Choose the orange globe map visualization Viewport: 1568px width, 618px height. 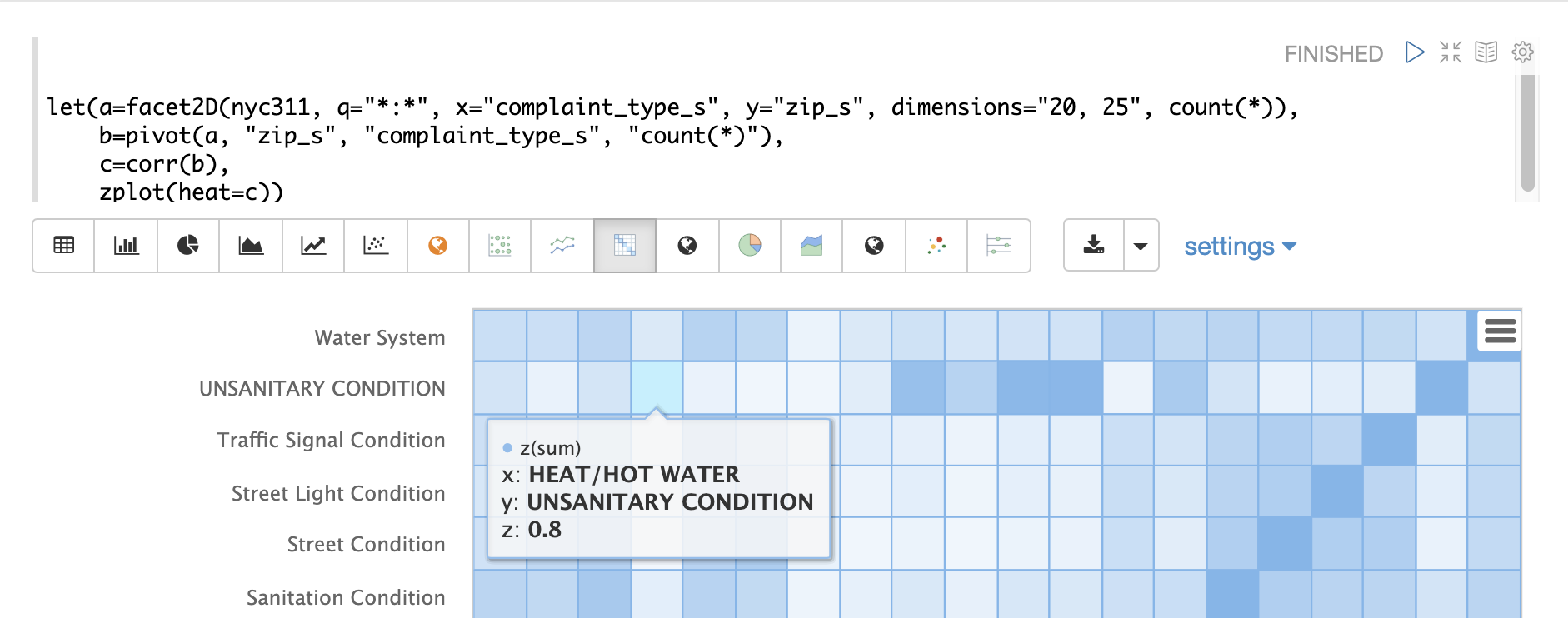coord(438,246)
